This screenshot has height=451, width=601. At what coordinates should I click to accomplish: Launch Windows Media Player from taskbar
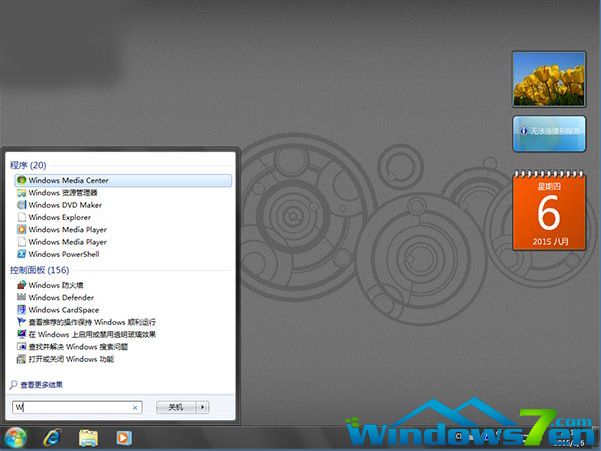(124, 438)
